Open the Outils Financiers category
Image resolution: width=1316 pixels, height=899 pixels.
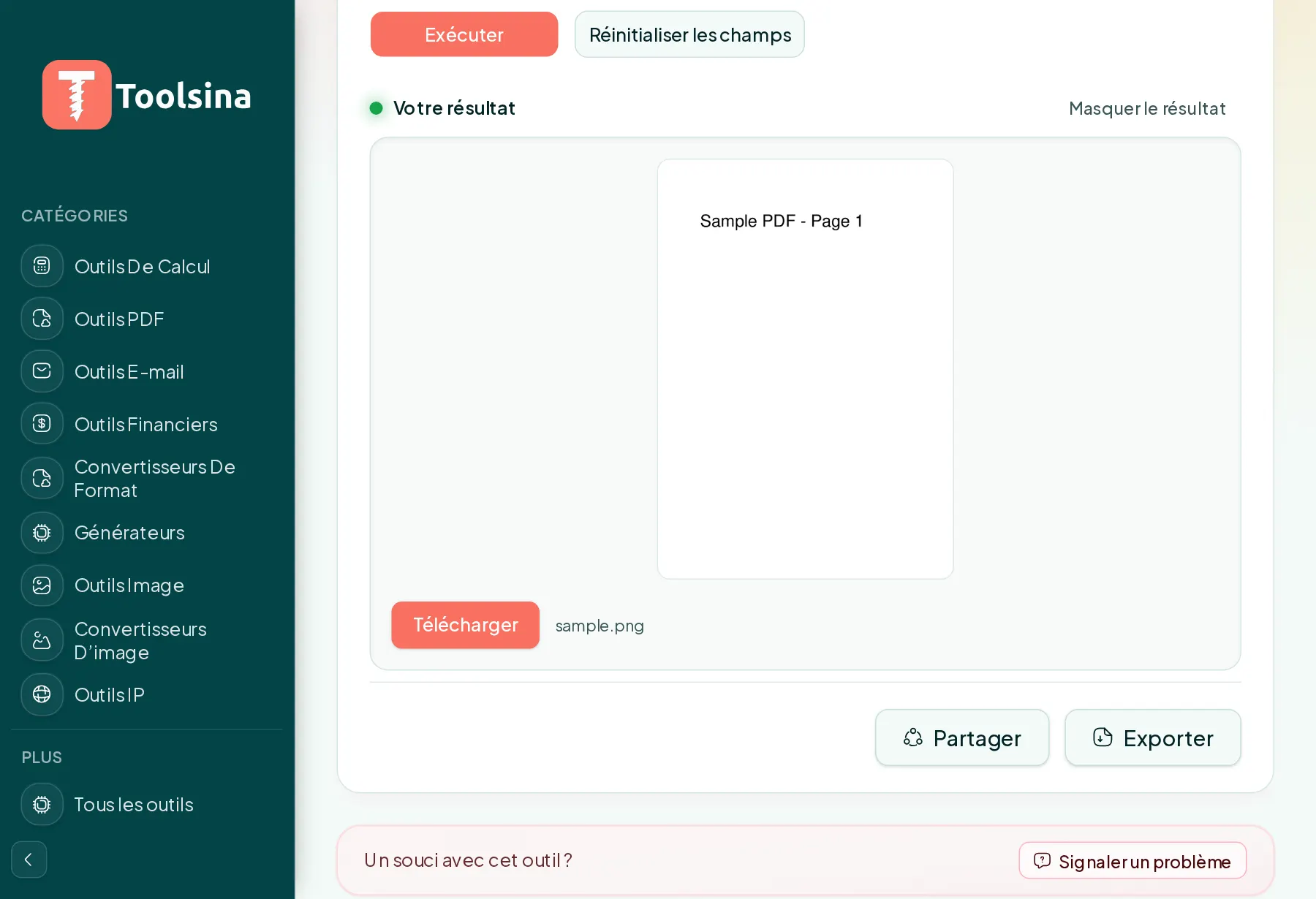(146, 425)
